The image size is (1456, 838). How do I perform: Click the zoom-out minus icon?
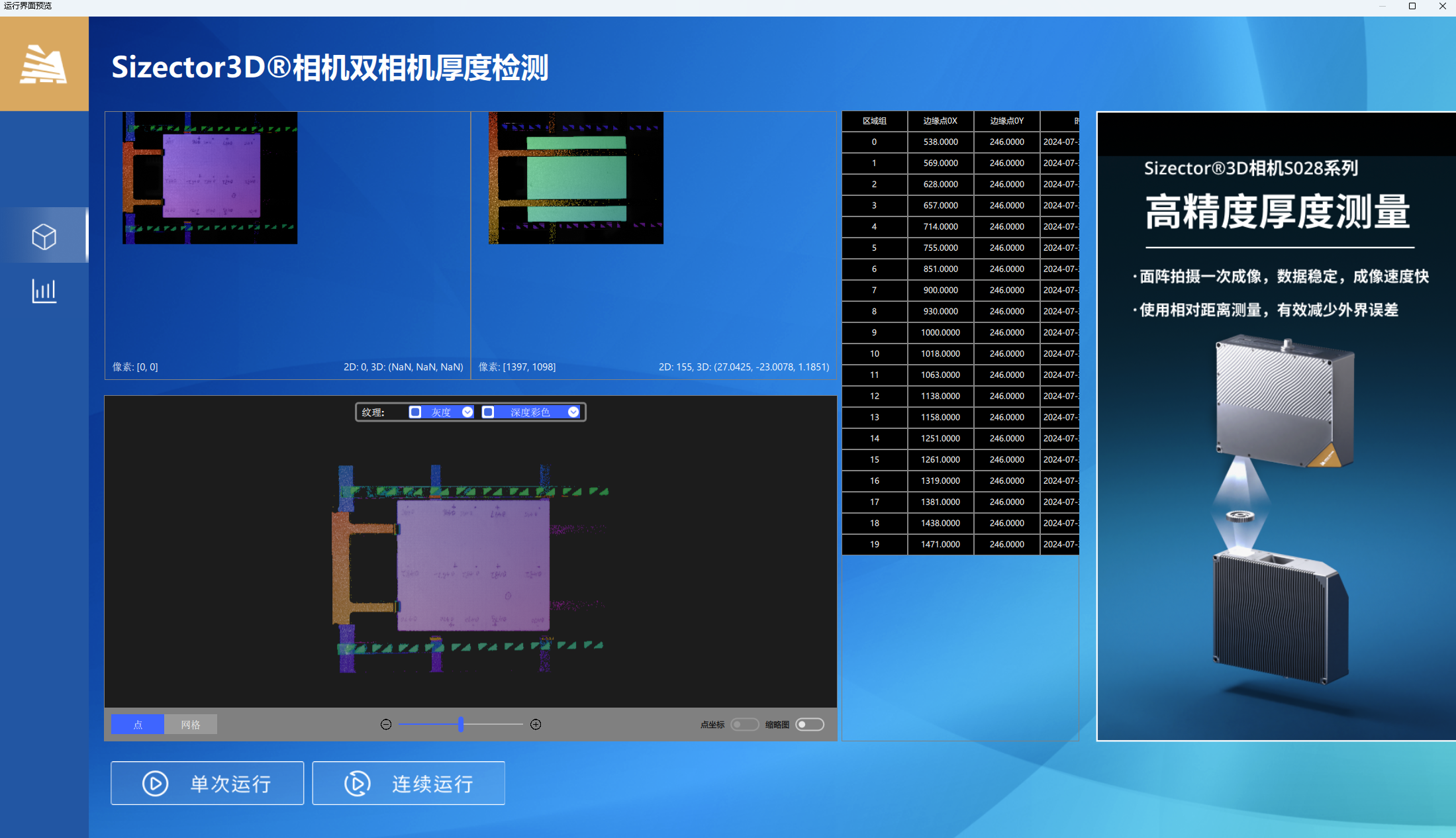pos(386,725)
